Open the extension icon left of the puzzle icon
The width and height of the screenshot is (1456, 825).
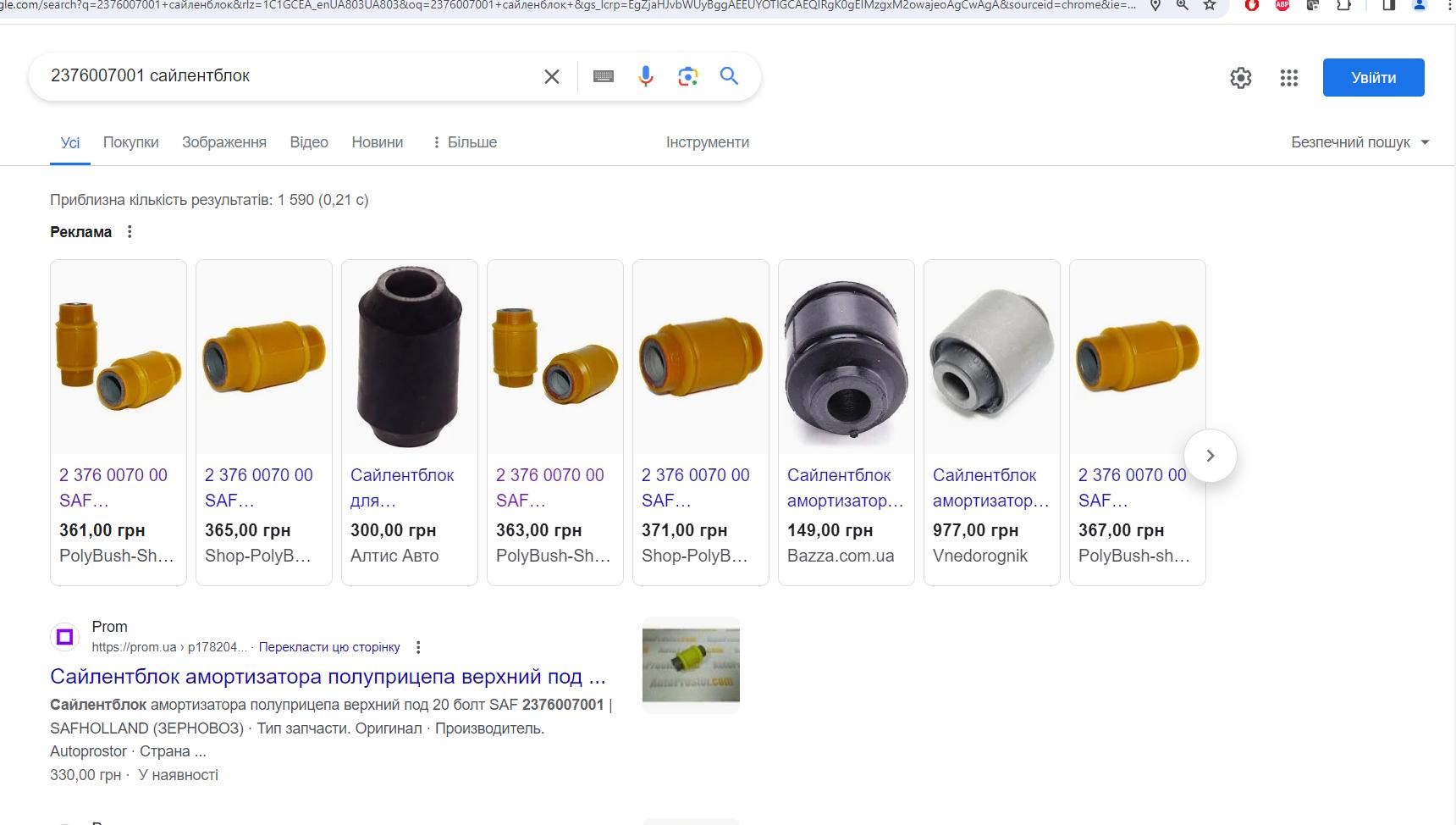tap(1313, 6)
